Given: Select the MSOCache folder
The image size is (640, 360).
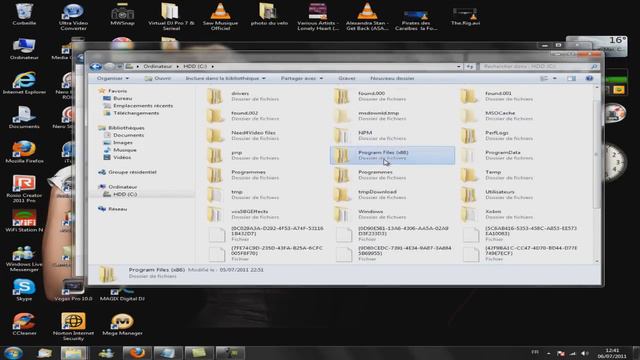Looking at the screenshot, I should tap(498, 116).
